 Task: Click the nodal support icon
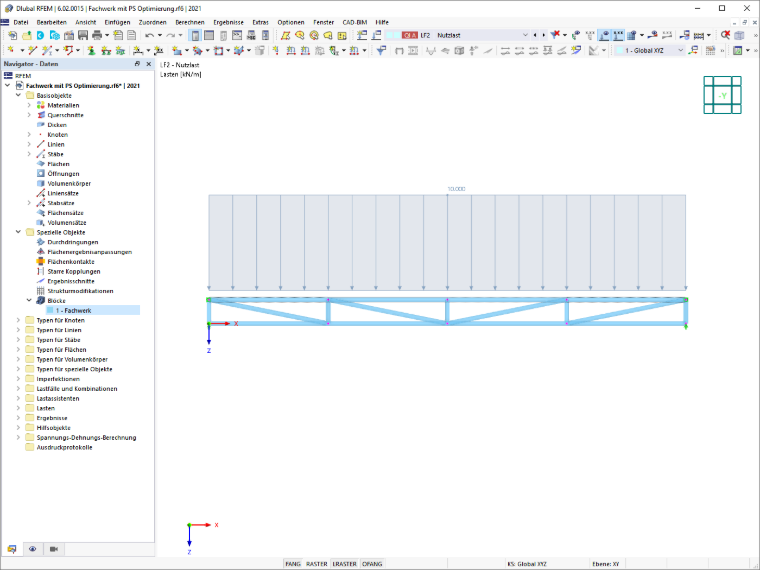pos(91,50)
